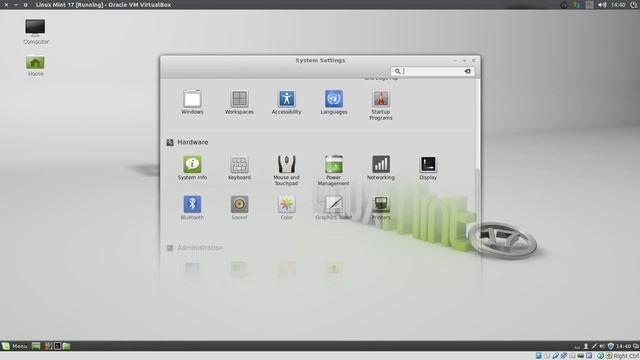Open the web browser launcher in panel
This screenshot has width=640, height=360.
(x=49, y=346)
